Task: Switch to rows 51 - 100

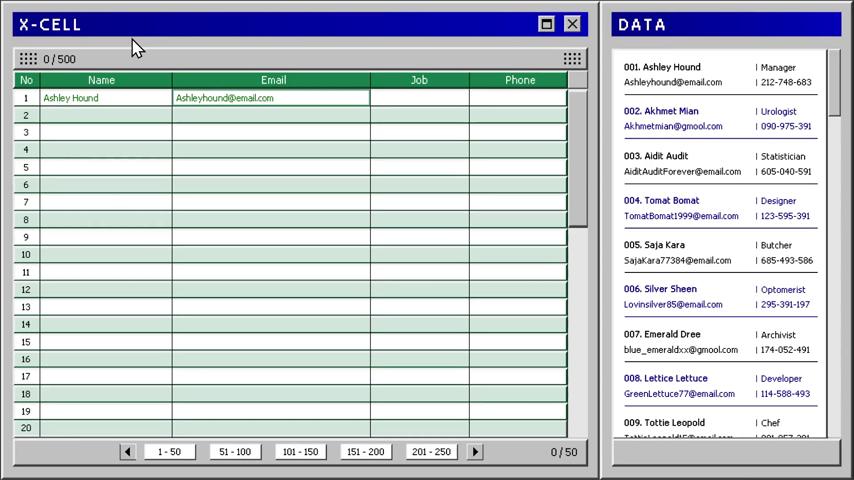Action: click(x=234, y=452)
